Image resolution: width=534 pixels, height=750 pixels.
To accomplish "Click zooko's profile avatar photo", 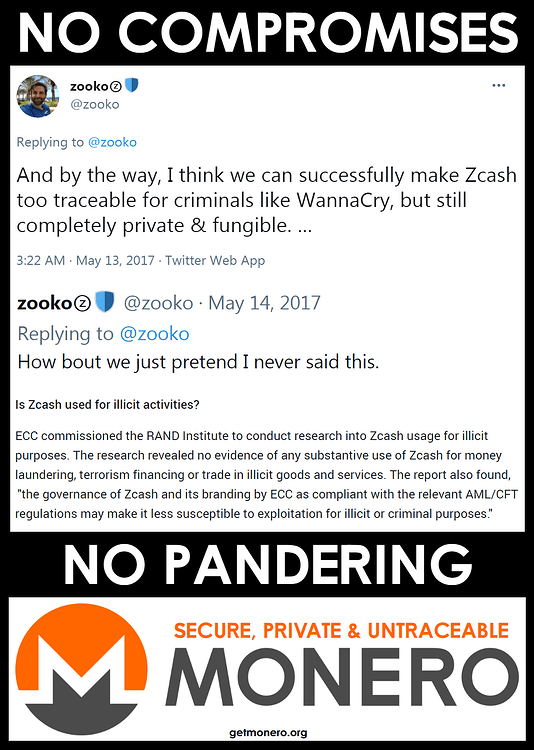I will [x=38, y=96].
